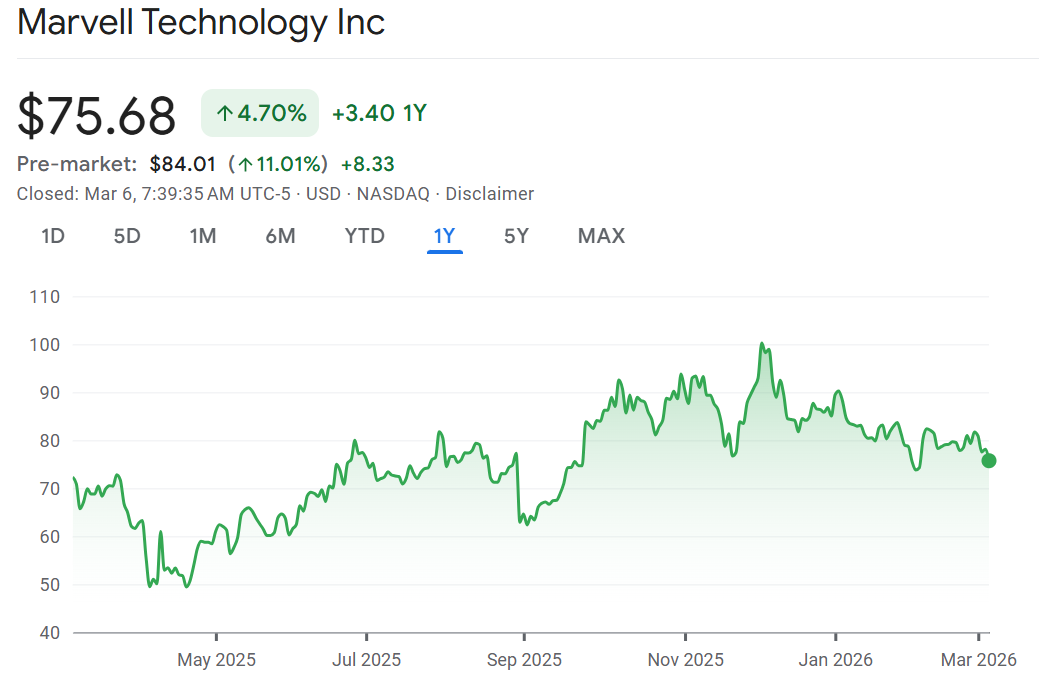Click the May 2025 axis label

coord(216,660)
